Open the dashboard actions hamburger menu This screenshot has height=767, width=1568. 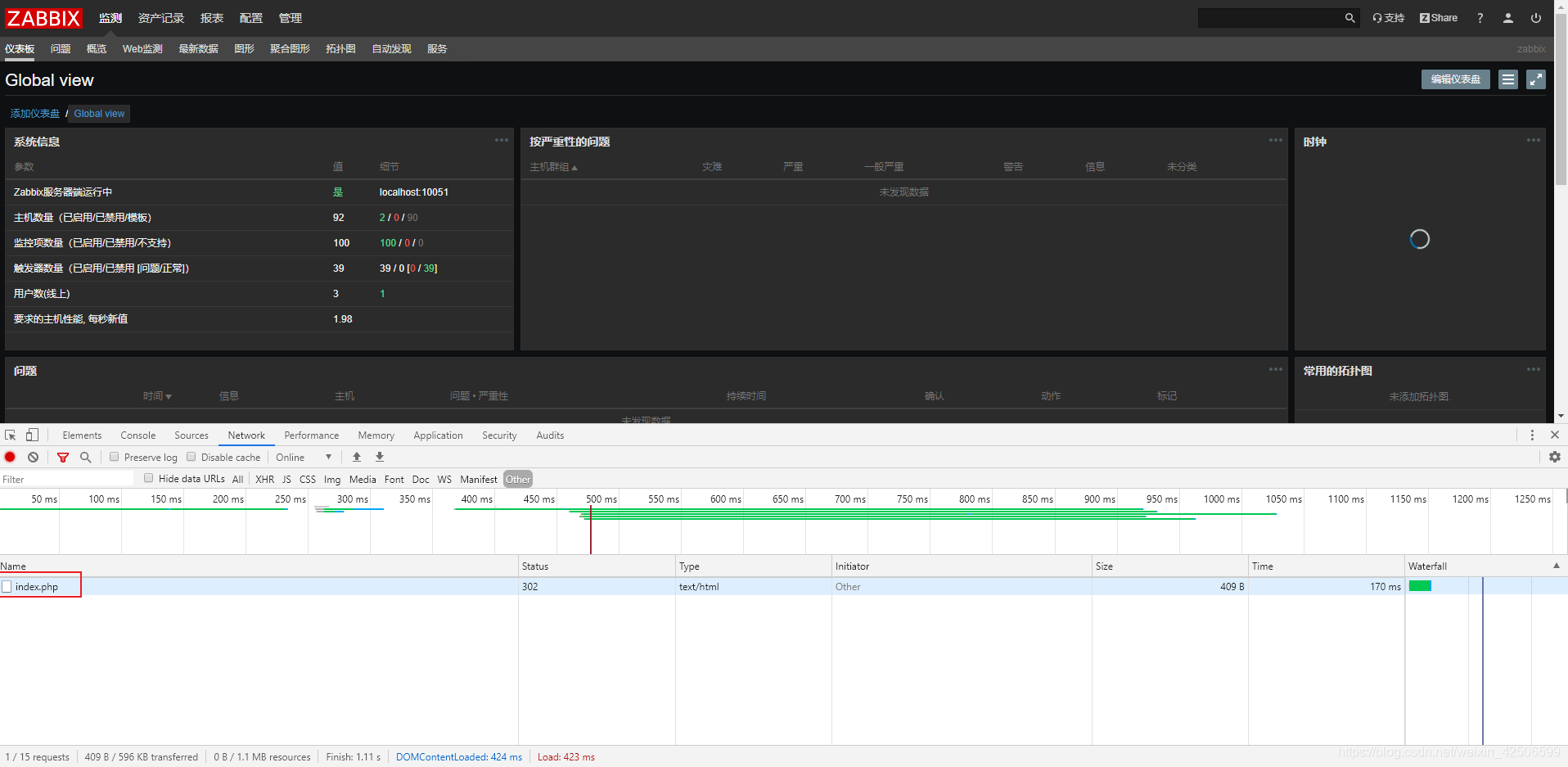coord(1508,79)
